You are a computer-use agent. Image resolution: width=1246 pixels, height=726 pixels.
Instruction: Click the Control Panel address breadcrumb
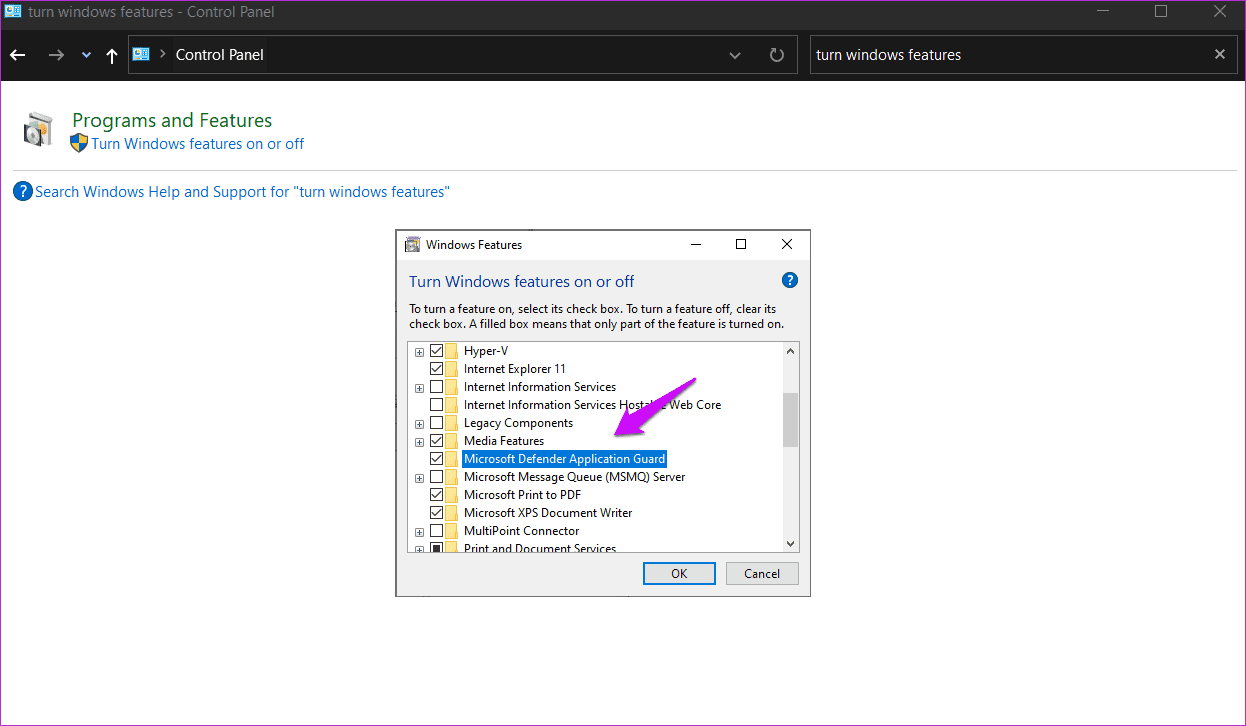[220, 55]
